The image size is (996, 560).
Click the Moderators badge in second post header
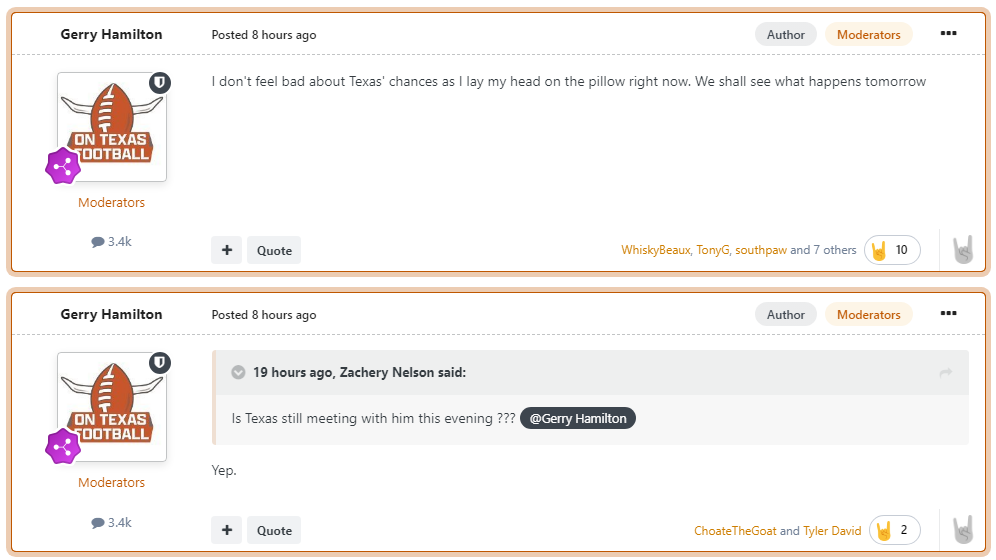click(x=868, y=314)
